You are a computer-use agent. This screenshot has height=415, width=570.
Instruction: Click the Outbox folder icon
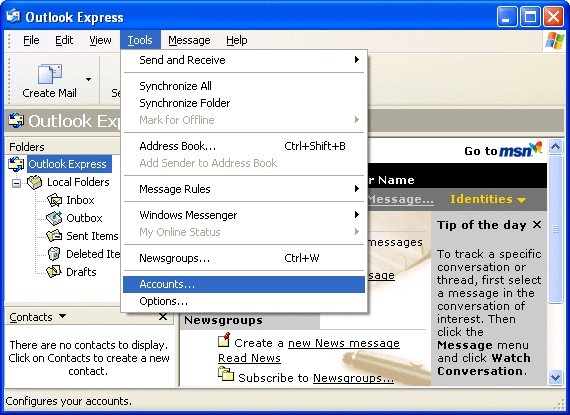tap(54, 218)
